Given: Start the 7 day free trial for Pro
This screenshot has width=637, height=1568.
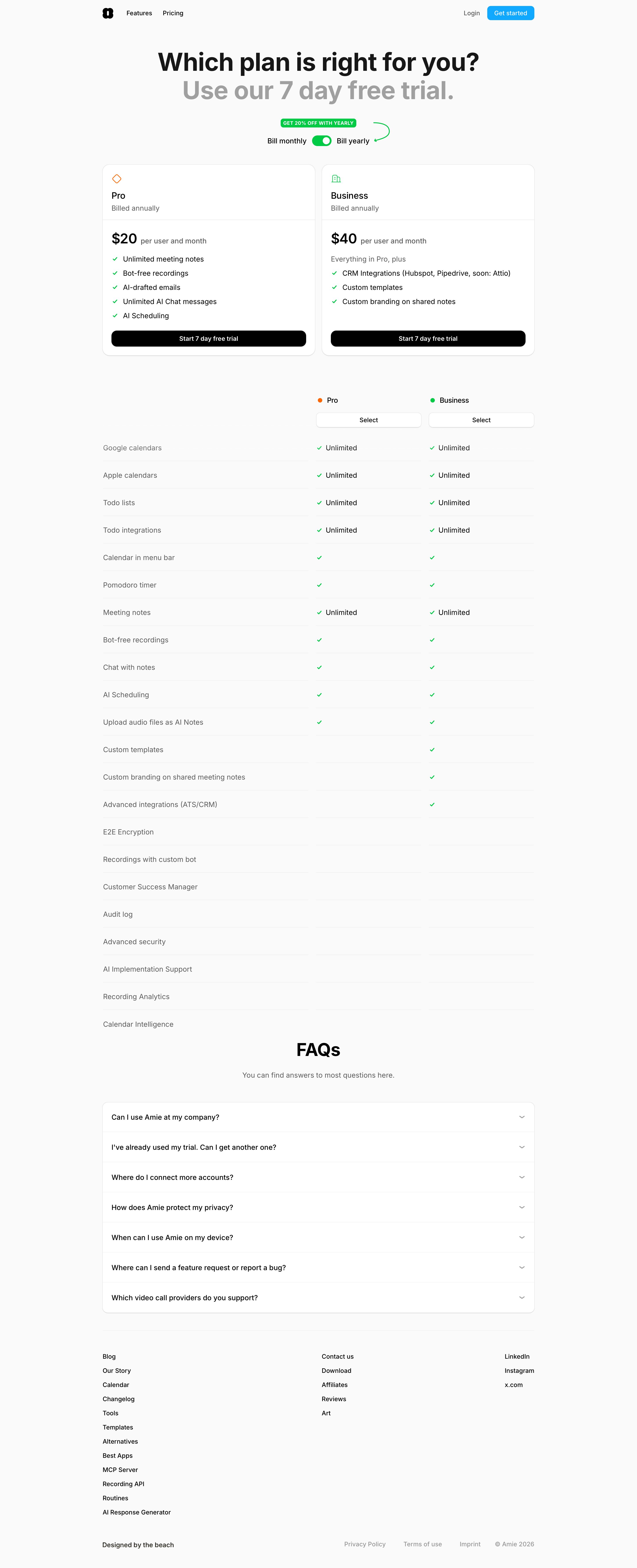Looking at the screenshot, I should click(x=209, y=338).
